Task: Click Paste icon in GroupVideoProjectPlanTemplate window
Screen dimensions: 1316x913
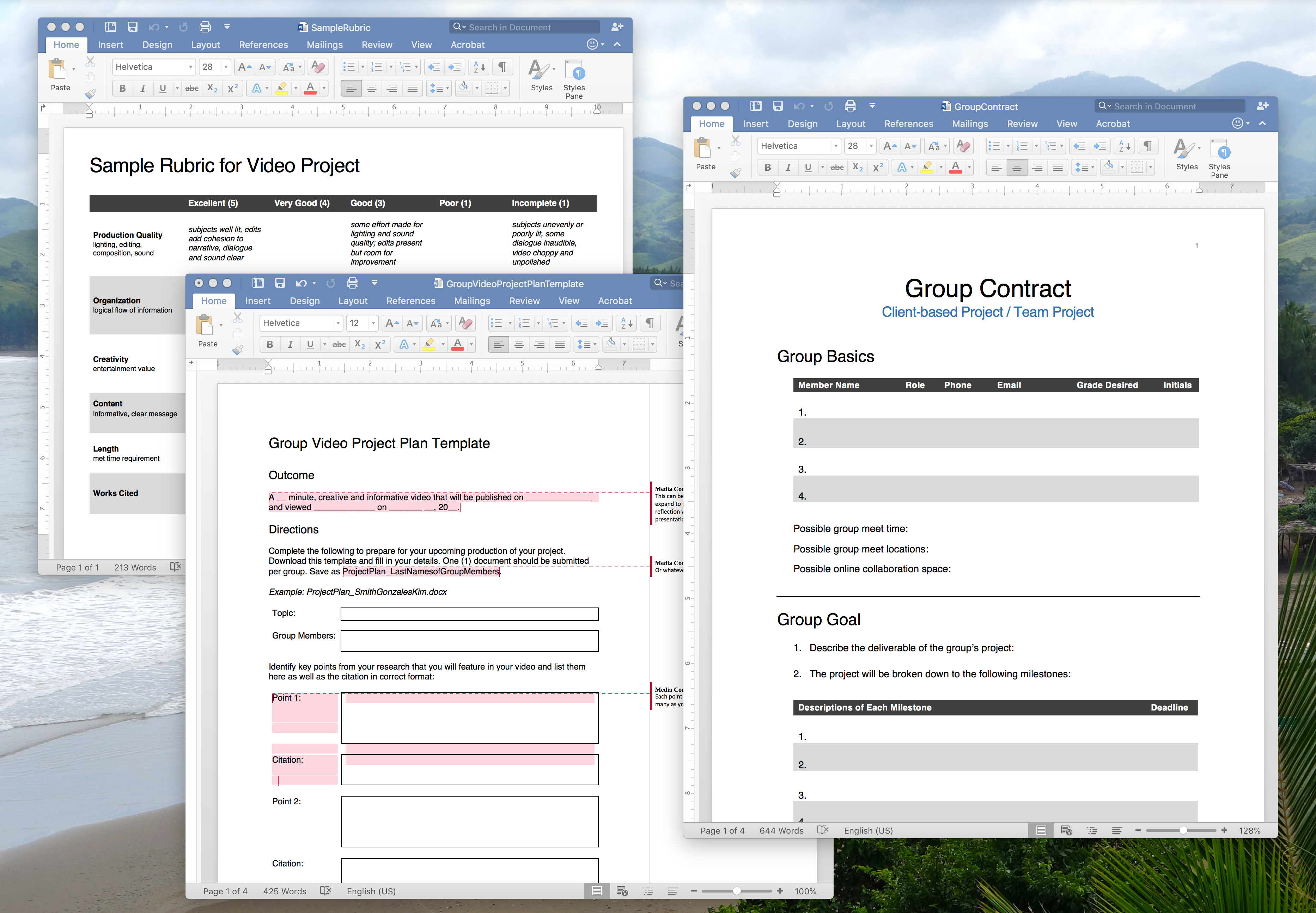Action: (x=205, y=325)
